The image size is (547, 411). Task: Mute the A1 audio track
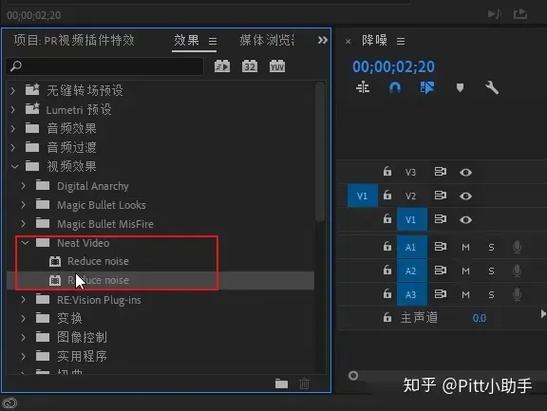[465, 247]
